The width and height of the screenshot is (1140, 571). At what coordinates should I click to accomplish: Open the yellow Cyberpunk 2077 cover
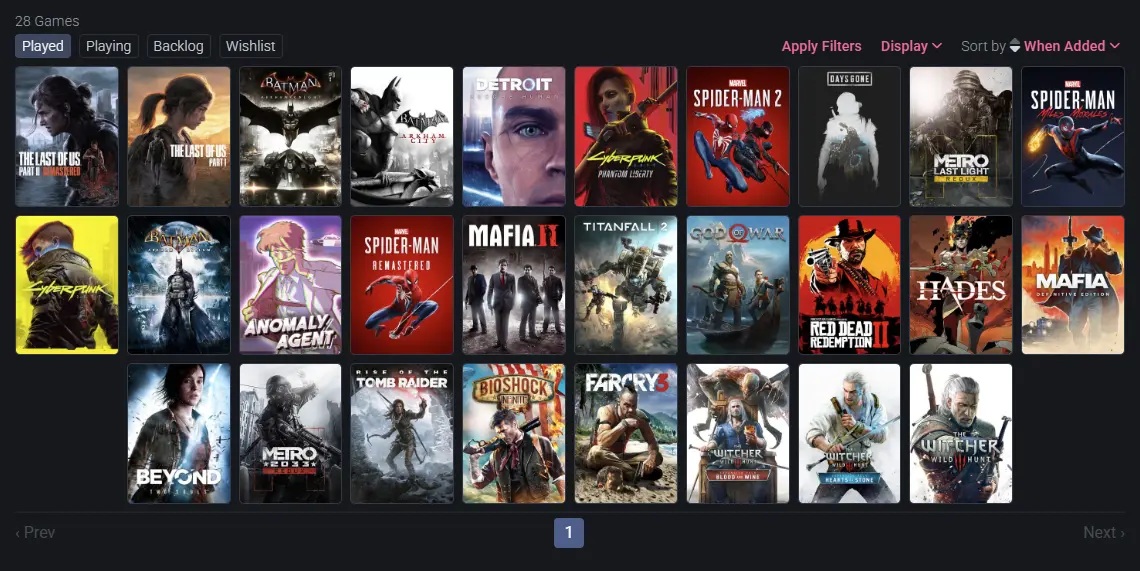67,285
